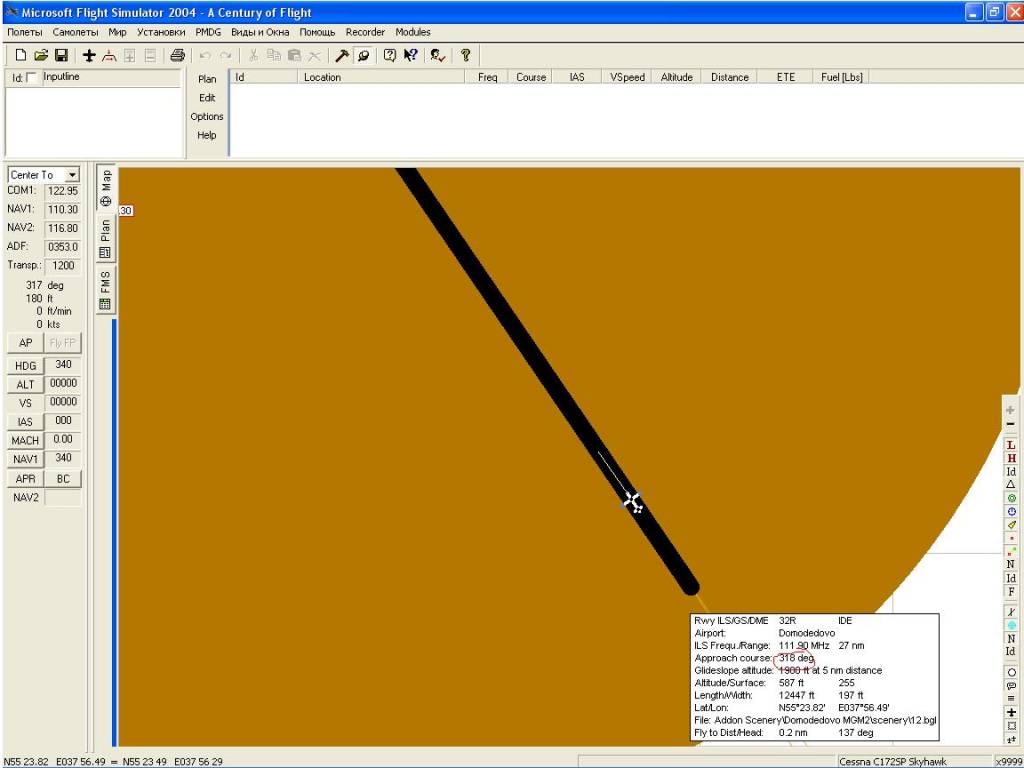Image resolution: width=1024 pixels, height=768 pixels.
Task: Click the minus zoom out map icon
Action: [1011, 425]
